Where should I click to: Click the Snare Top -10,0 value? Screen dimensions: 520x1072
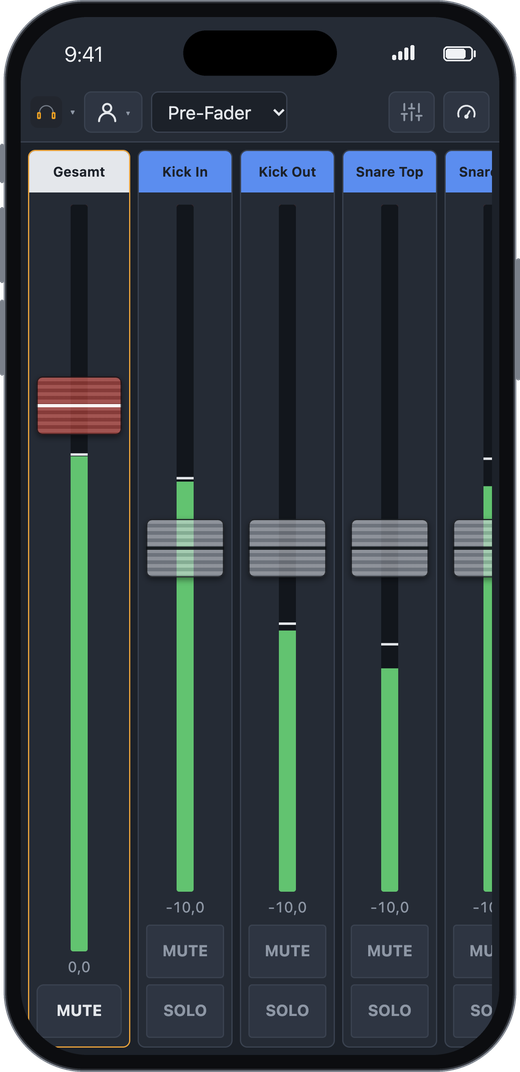[x=389, y=907]
